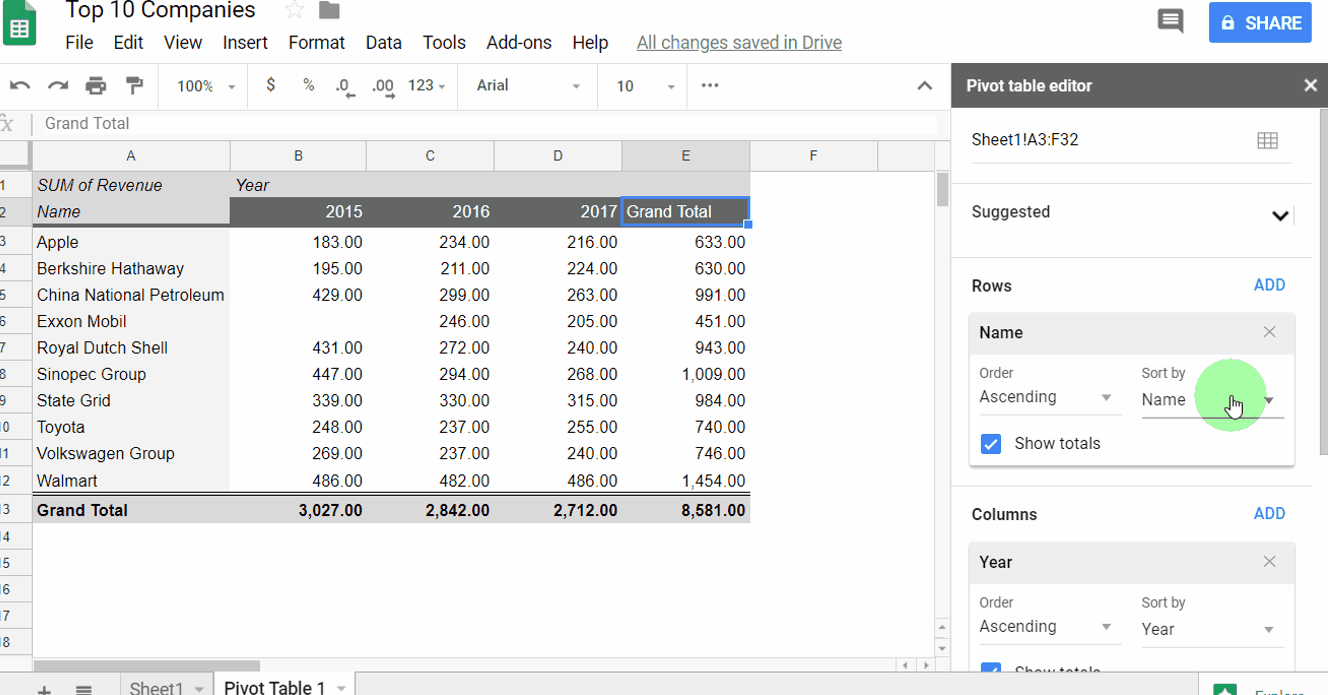Decrease decimal places icon
Image resolution: width=1328 pixels, height=695 pixels.
[x=345, y=86]
